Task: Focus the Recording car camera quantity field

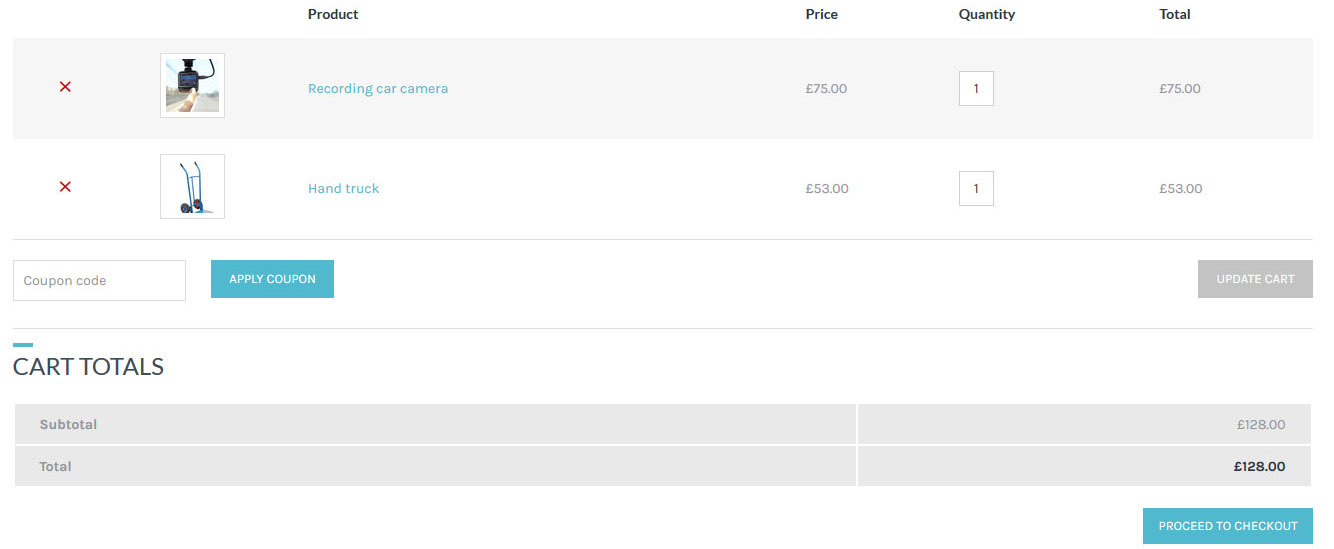Action: pyautogui.click(x=976, y=88)
